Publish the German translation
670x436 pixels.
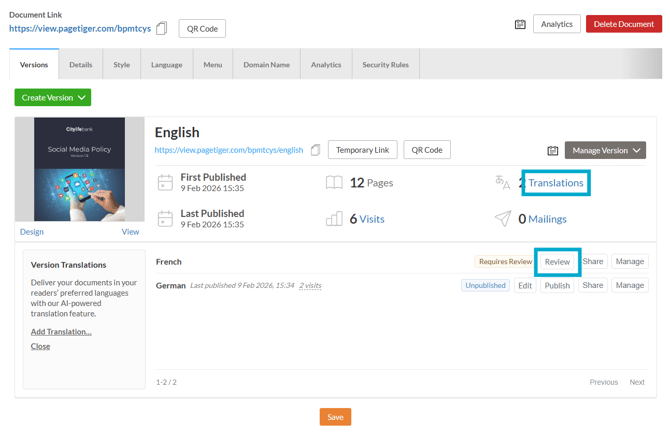557,285
